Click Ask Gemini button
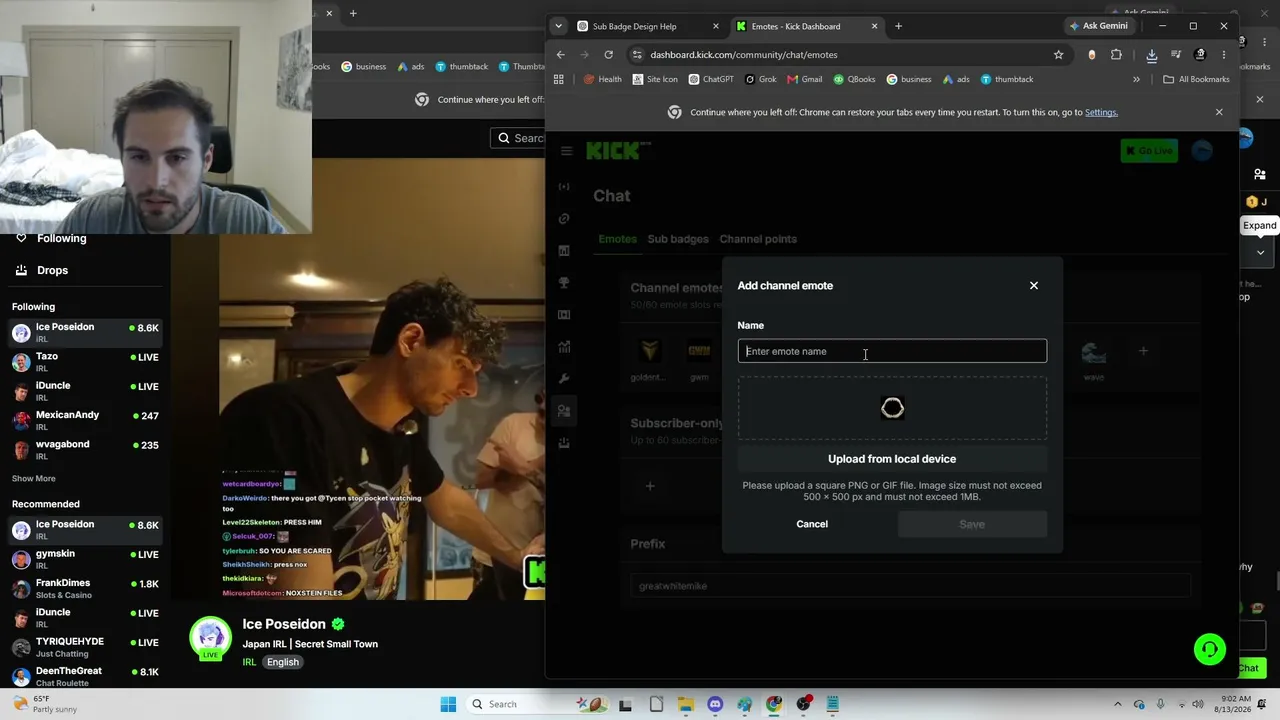1280x720 pixels. (x=1099, y=26)
